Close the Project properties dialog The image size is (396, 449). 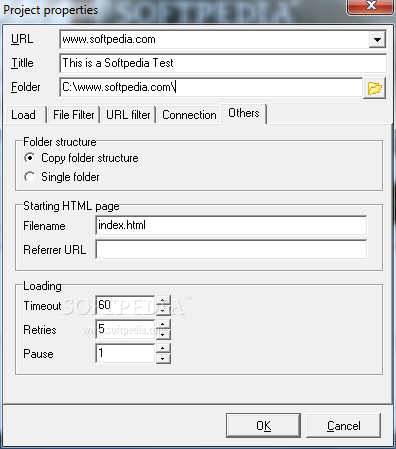(x=371, y=7)
